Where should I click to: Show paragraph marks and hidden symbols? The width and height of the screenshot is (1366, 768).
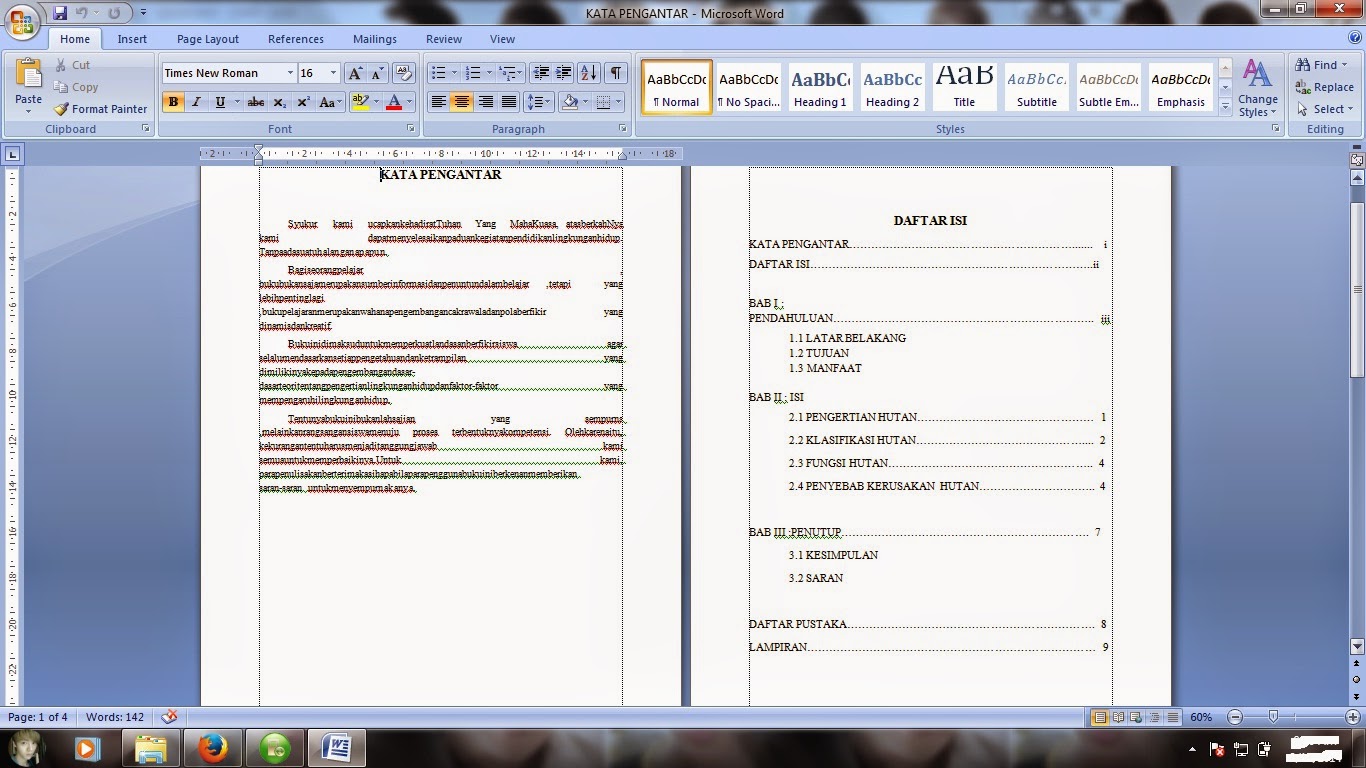616,73
